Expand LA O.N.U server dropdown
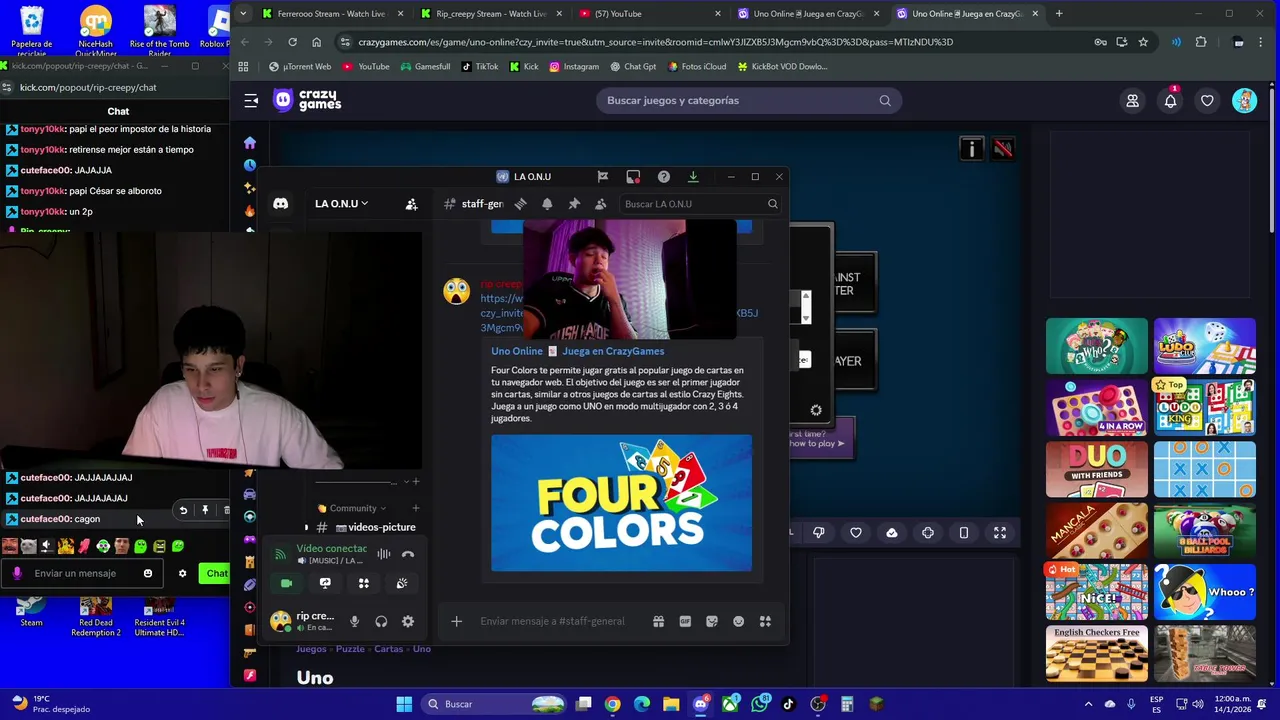 pos(341,204)
